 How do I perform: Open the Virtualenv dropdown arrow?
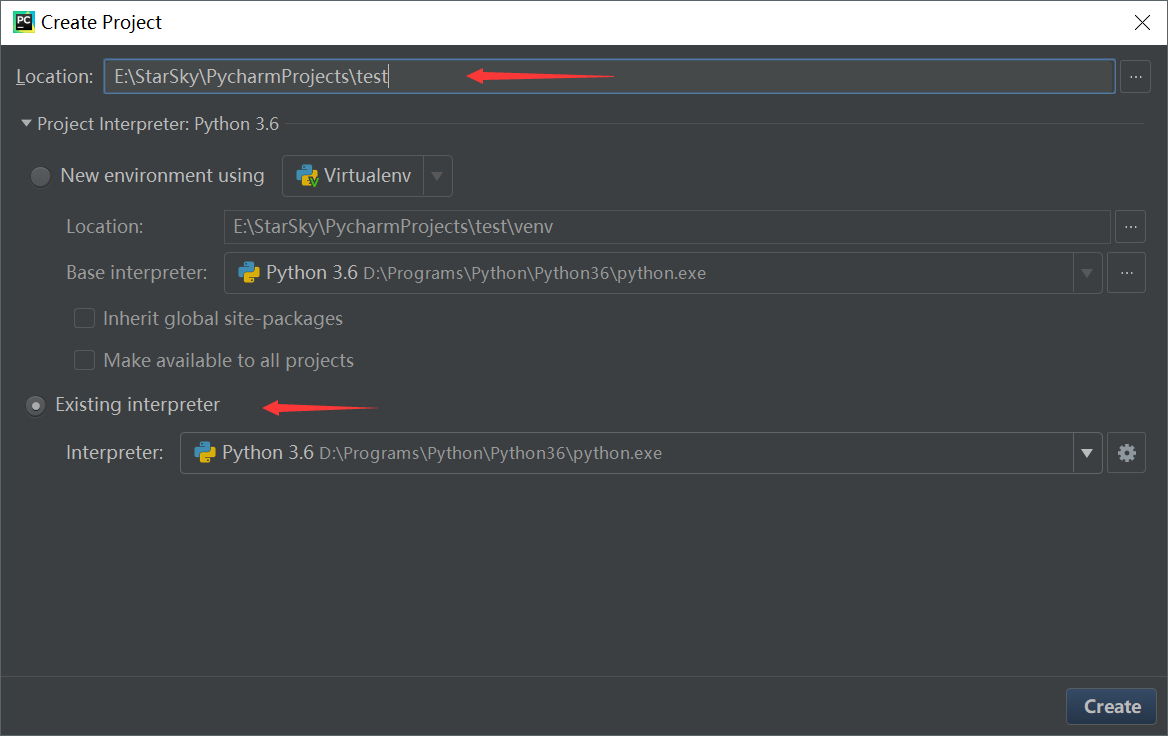tap(437, 177)
